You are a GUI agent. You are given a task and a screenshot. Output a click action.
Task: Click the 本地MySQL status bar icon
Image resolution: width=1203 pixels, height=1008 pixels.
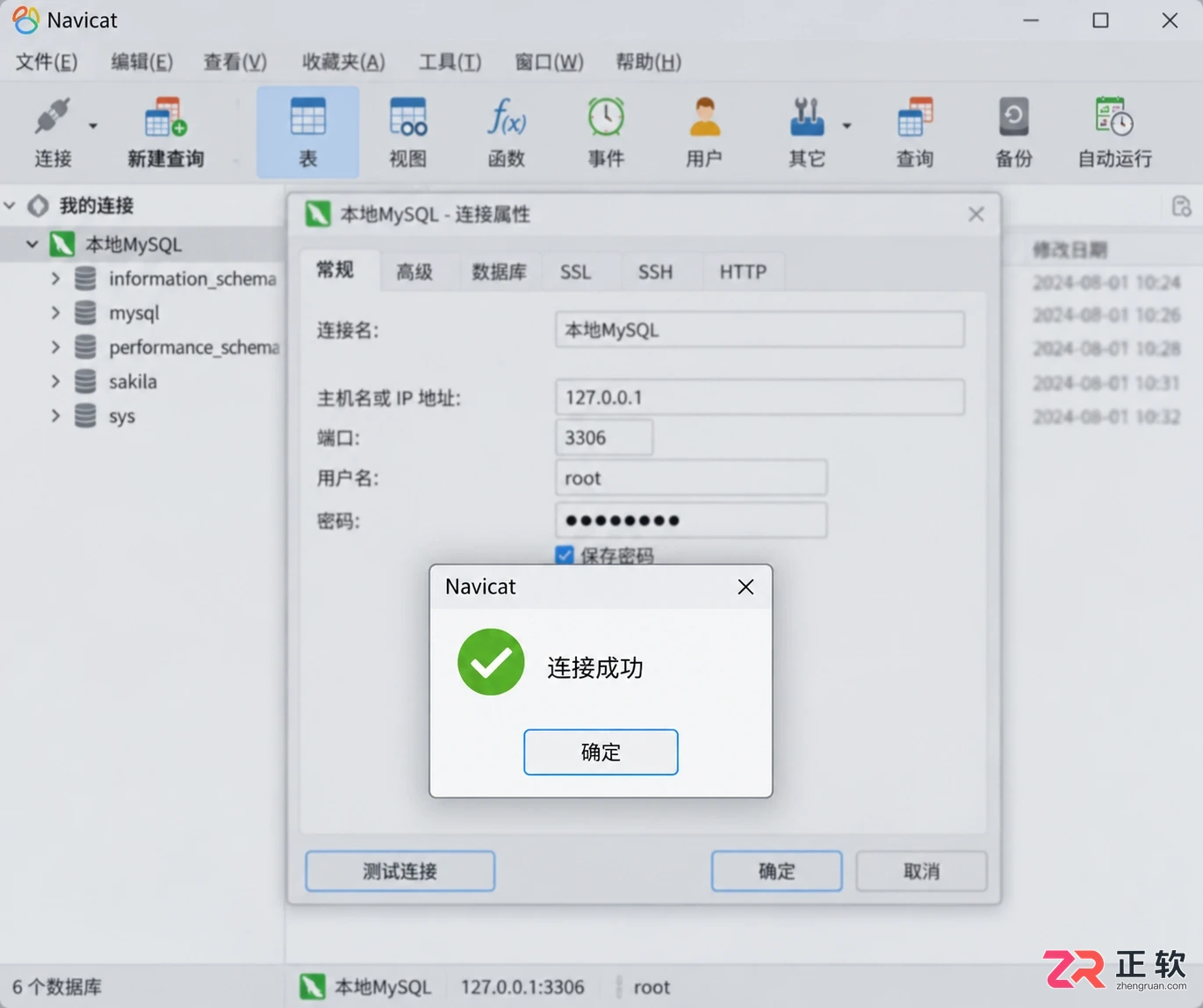[312, 987]
